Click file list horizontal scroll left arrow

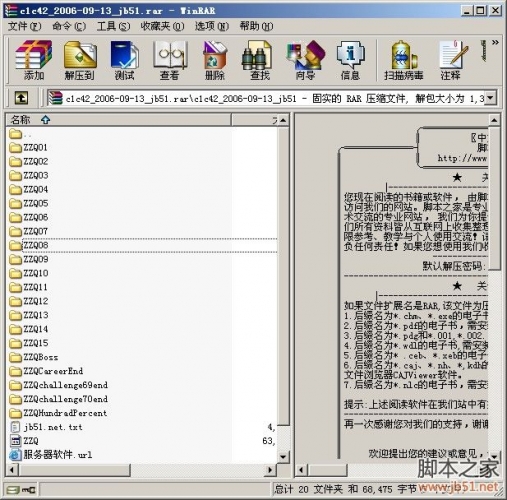coord(12,470)
